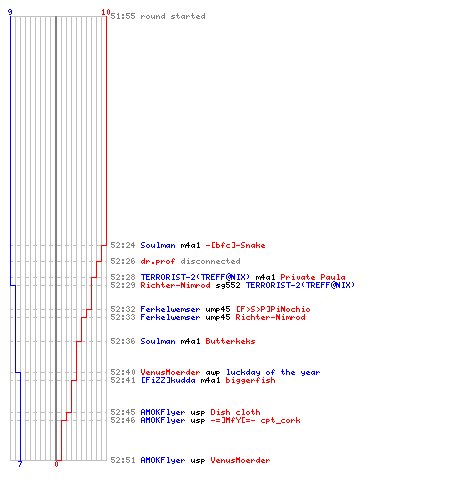Click victim -=]MfY[=- cpt_cork
Screen dimensions: 450x500
pyautogui.click(x=255, y=420)
